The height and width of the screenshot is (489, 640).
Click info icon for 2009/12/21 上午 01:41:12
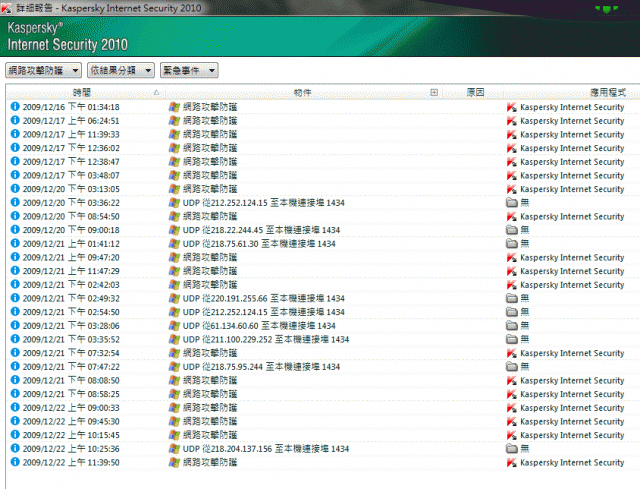(x=15, y=243)
